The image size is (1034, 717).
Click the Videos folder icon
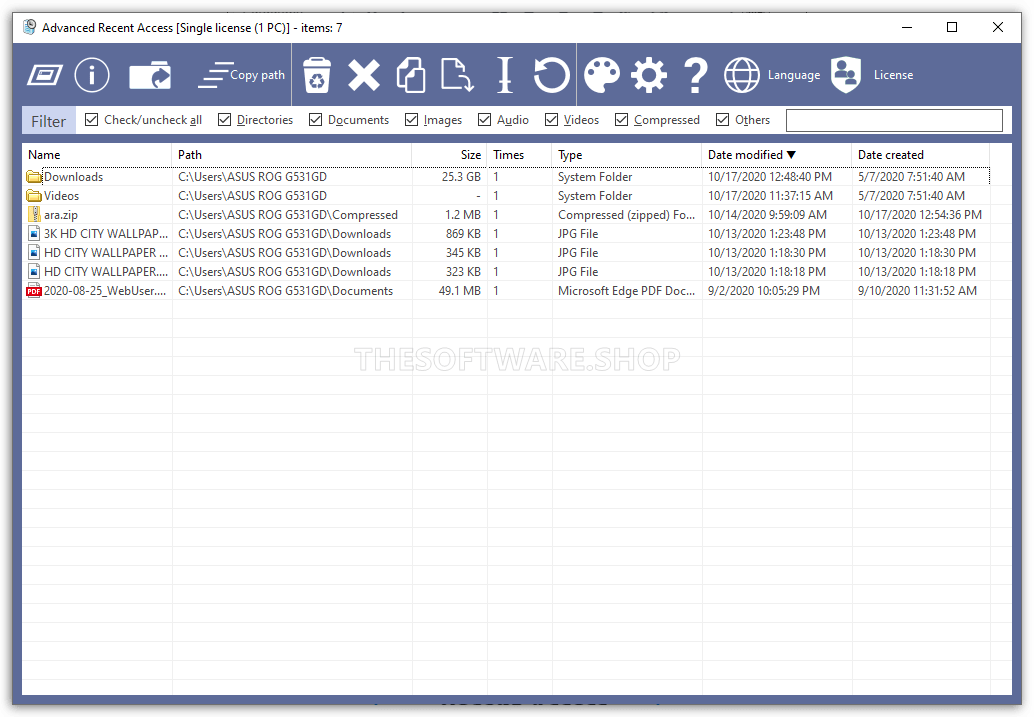pos(34,196)
